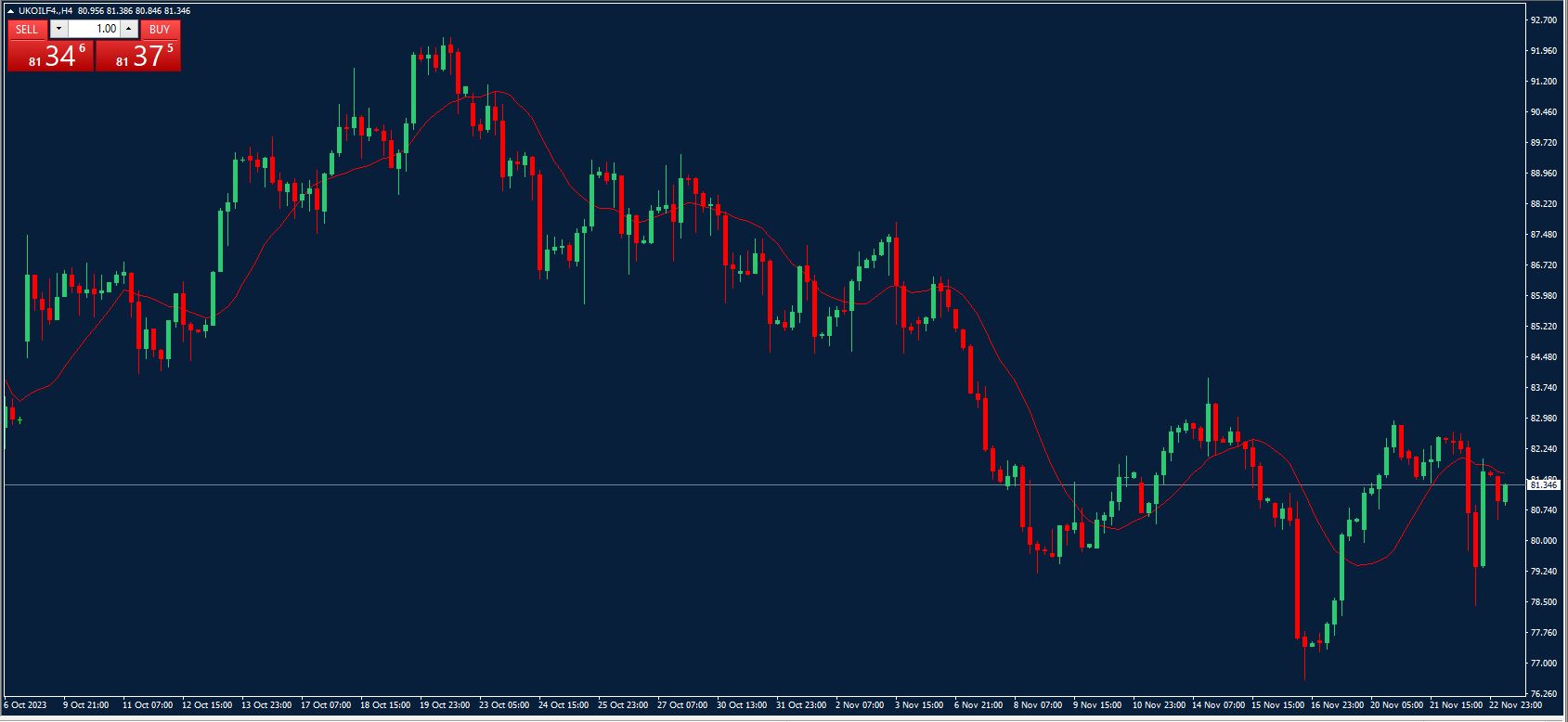Decrease trade volume with the down arrow
This screenshot has width=1568, height=722.
[58, 30]
